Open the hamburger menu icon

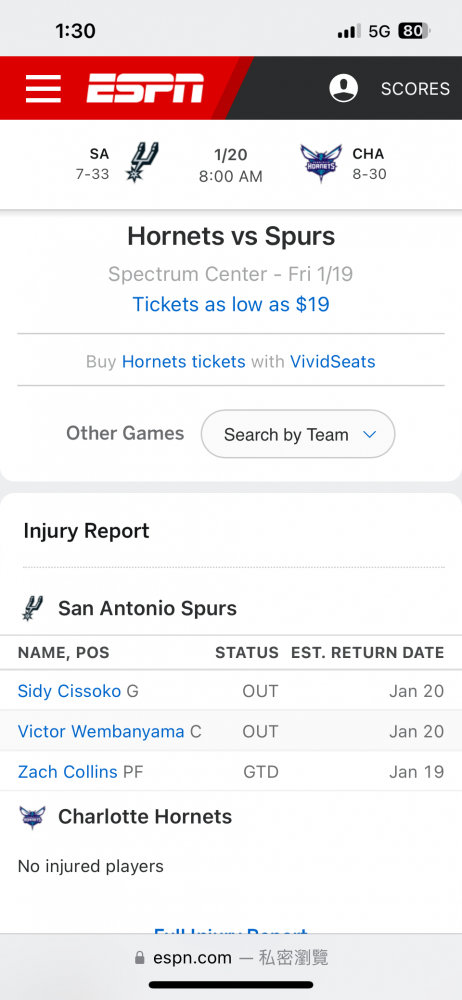(x=43, y=89)
